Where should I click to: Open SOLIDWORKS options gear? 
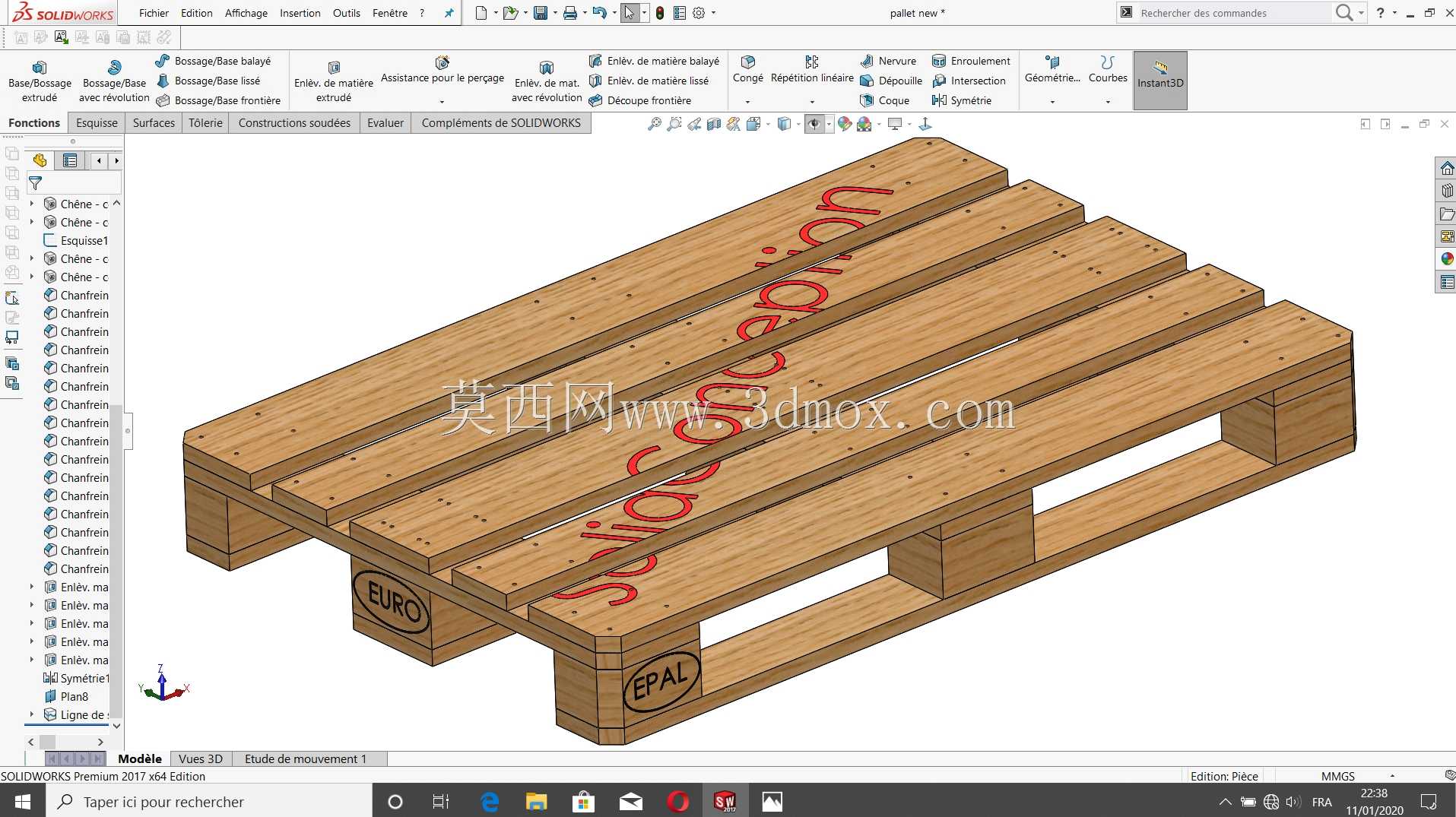699,13
